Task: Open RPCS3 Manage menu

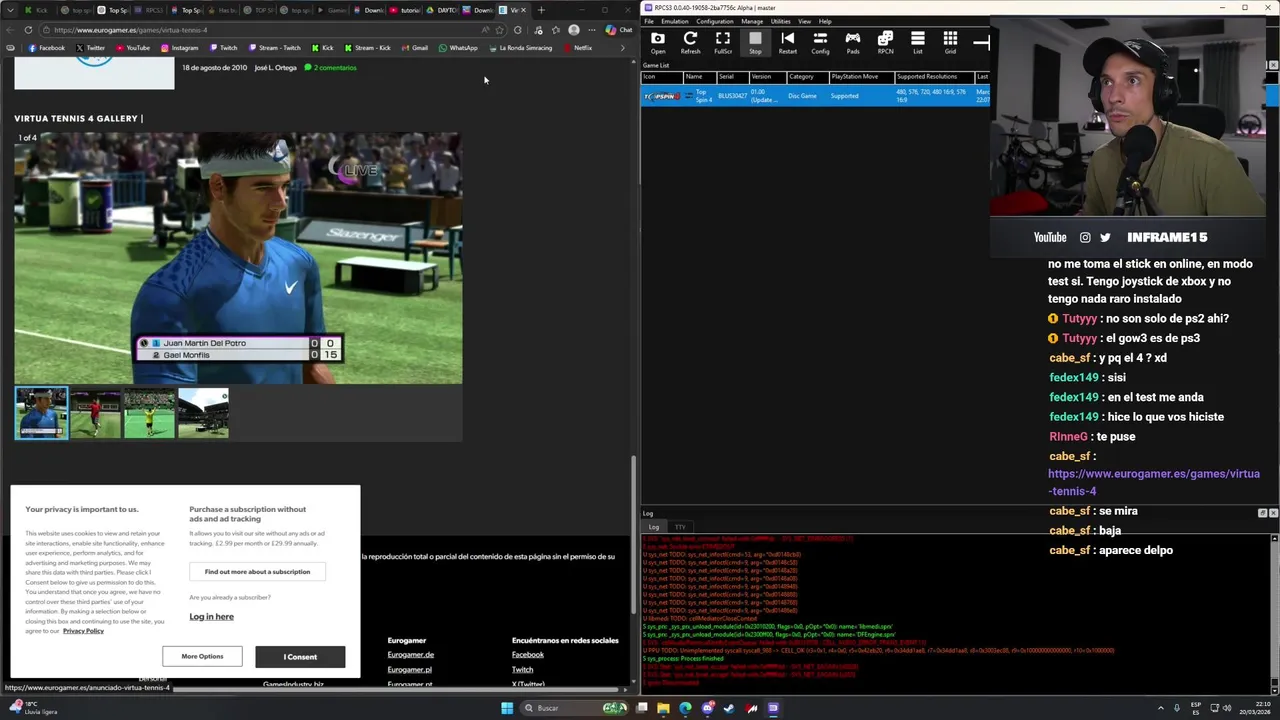Action: 752,21
